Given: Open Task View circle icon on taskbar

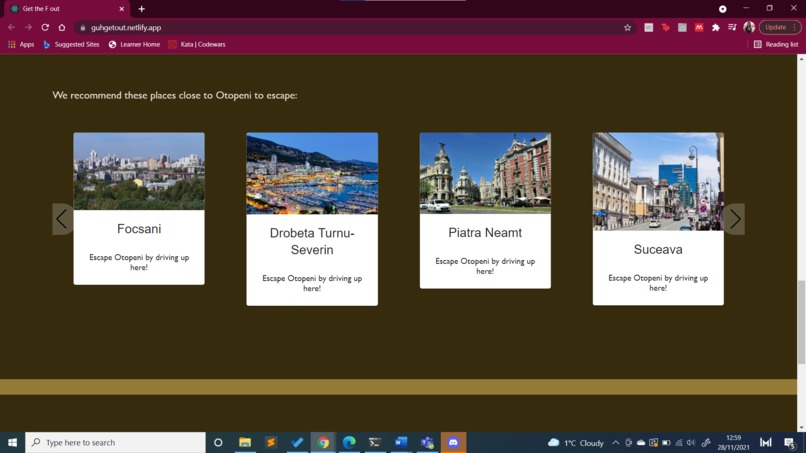Looking at the screenshot, I should pos(218,442).
